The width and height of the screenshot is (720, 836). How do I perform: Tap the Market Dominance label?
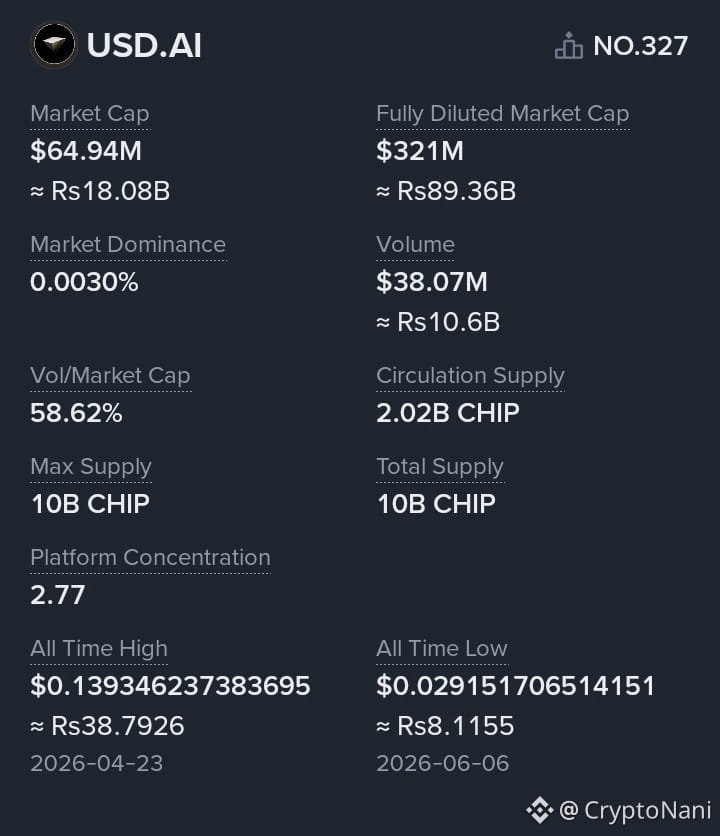point(128,245)
